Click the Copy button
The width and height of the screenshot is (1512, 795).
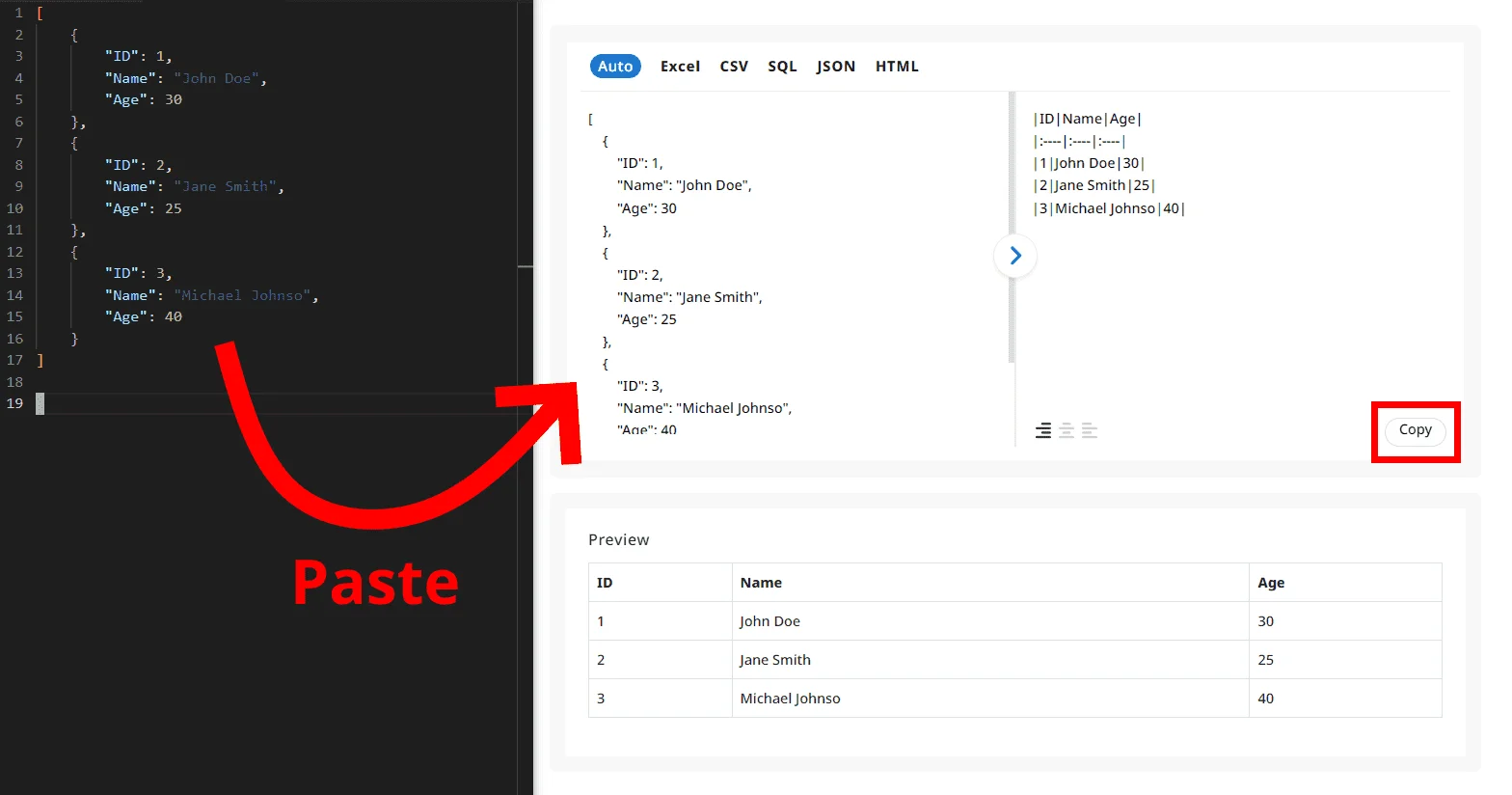(1415, 430)
